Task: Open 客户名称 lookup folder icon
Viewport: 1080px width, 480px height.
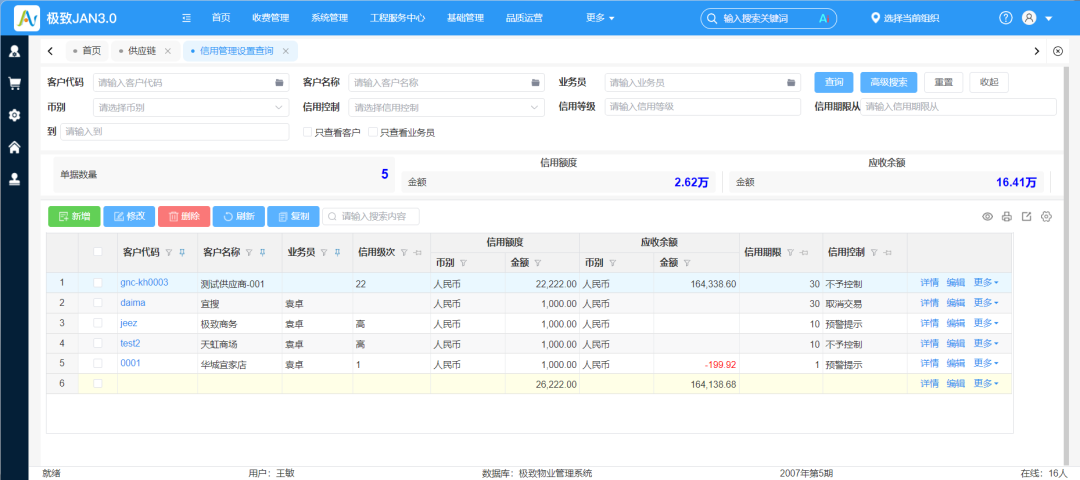Action: point(535,83)
